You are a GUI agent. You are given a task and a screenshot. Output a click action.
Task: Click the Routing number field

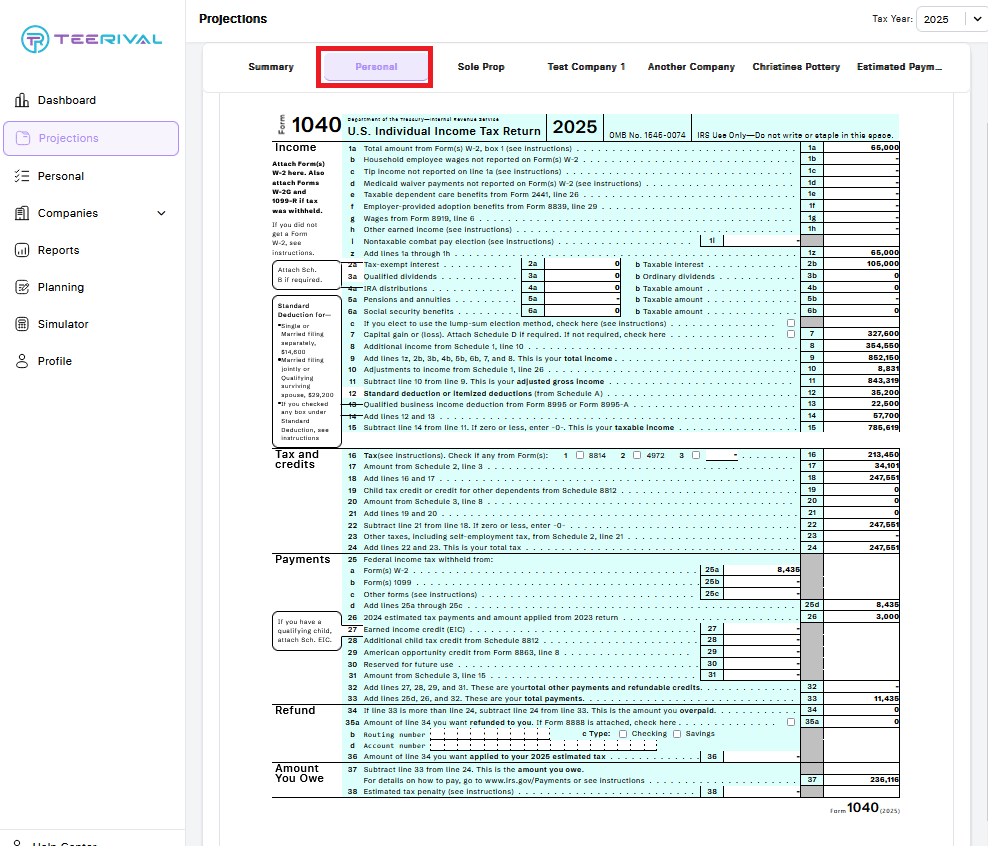tap(490, 735)
